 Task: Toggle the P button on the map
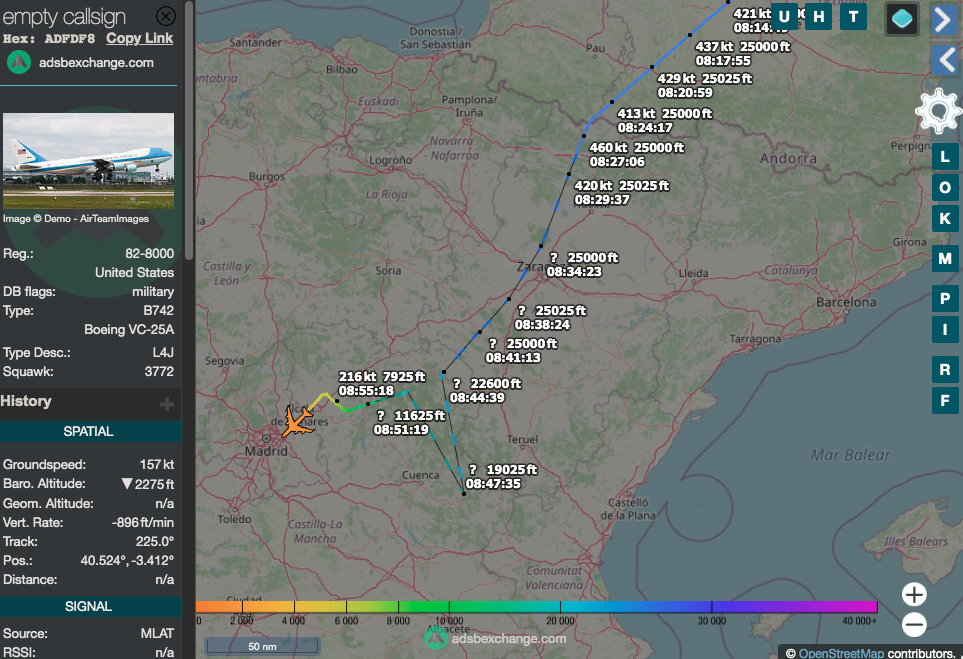tap(945, 298)
